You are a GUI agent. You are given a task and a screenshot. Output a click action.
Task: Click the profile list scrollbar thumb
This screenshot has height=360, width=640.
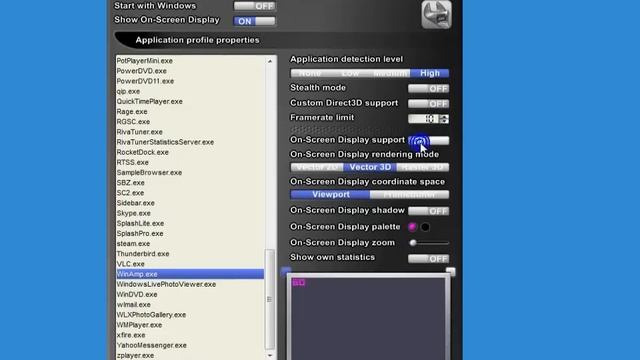pos(270,299)
